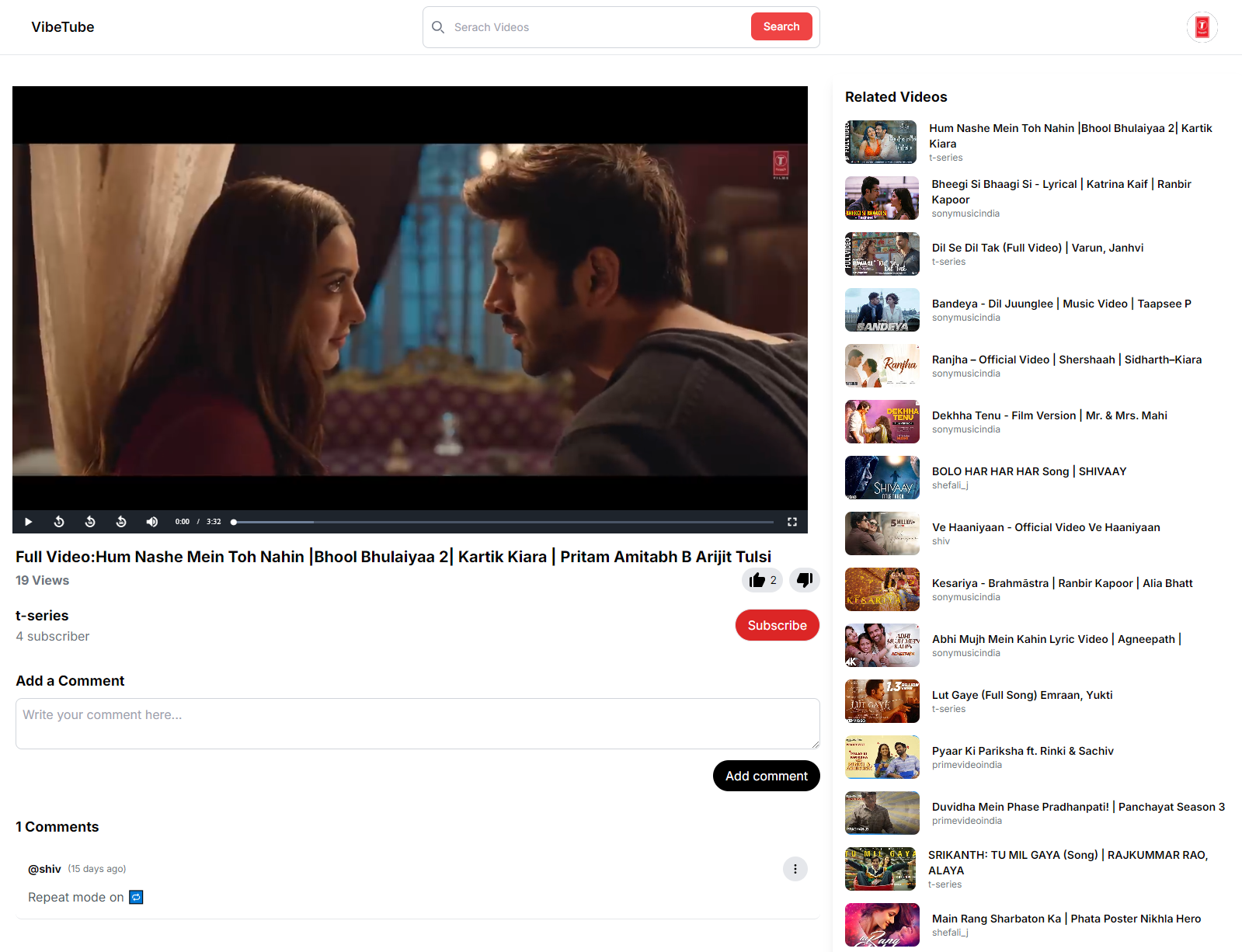This screenshot has width=1242, height=952.
Task: Open the Main Rang Sharbaton Ka thumbnail
Action: [x=882, y=925]
